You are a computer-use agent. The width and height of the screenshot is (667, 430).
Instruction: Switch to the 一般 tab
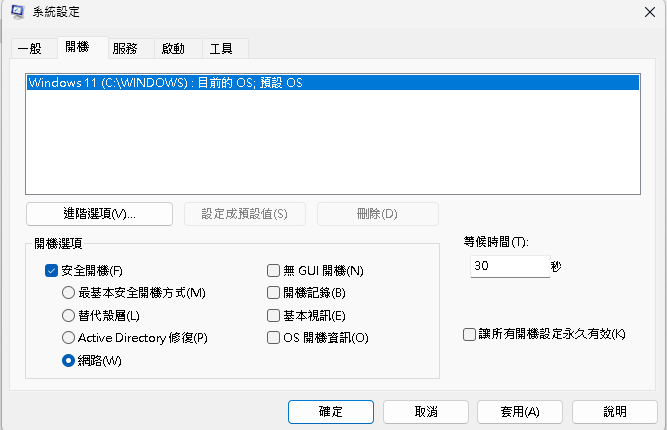[x=31, y=49]
